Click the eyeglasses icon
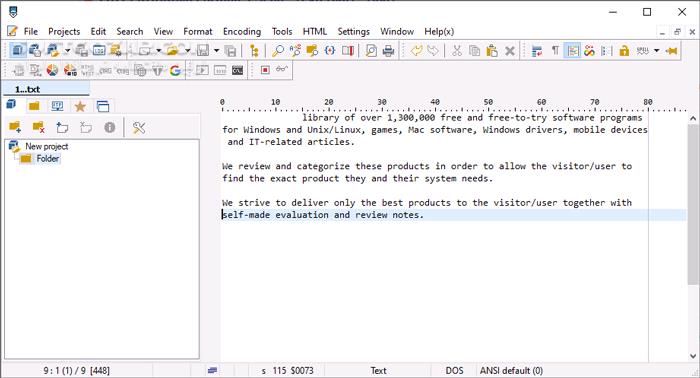Viewport: 700px width, 378px height. tap(282, 69)
